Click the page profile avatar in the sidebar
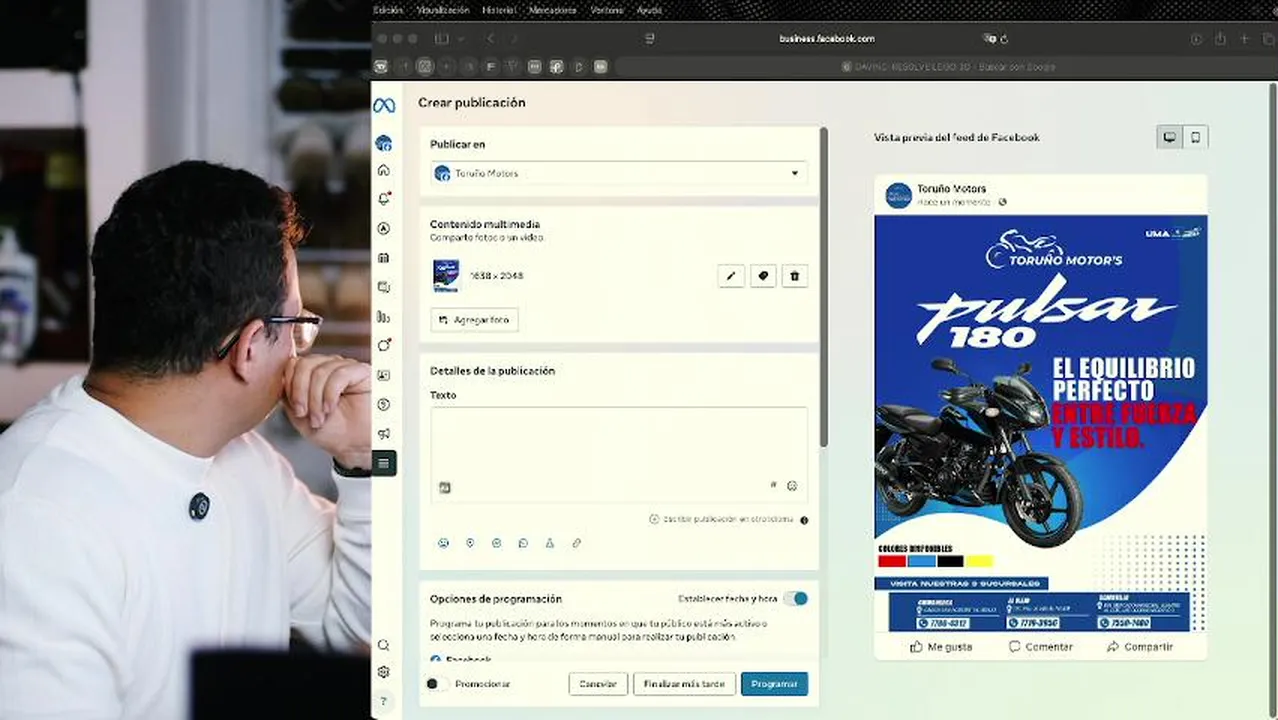This screenshot has width=1278, height=720. pyautogui.click(x=384, y=143)
